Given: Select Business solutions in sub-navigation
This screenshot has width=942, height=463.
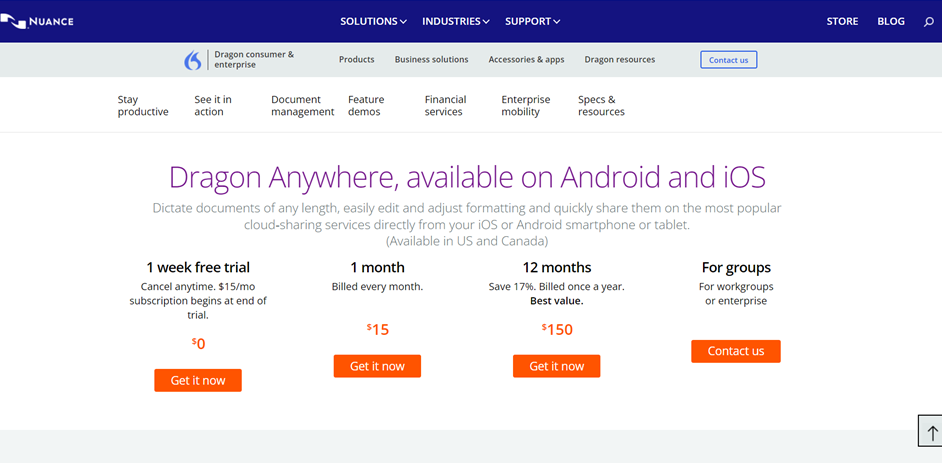Looking at the screenshot, I should point(431,60).
